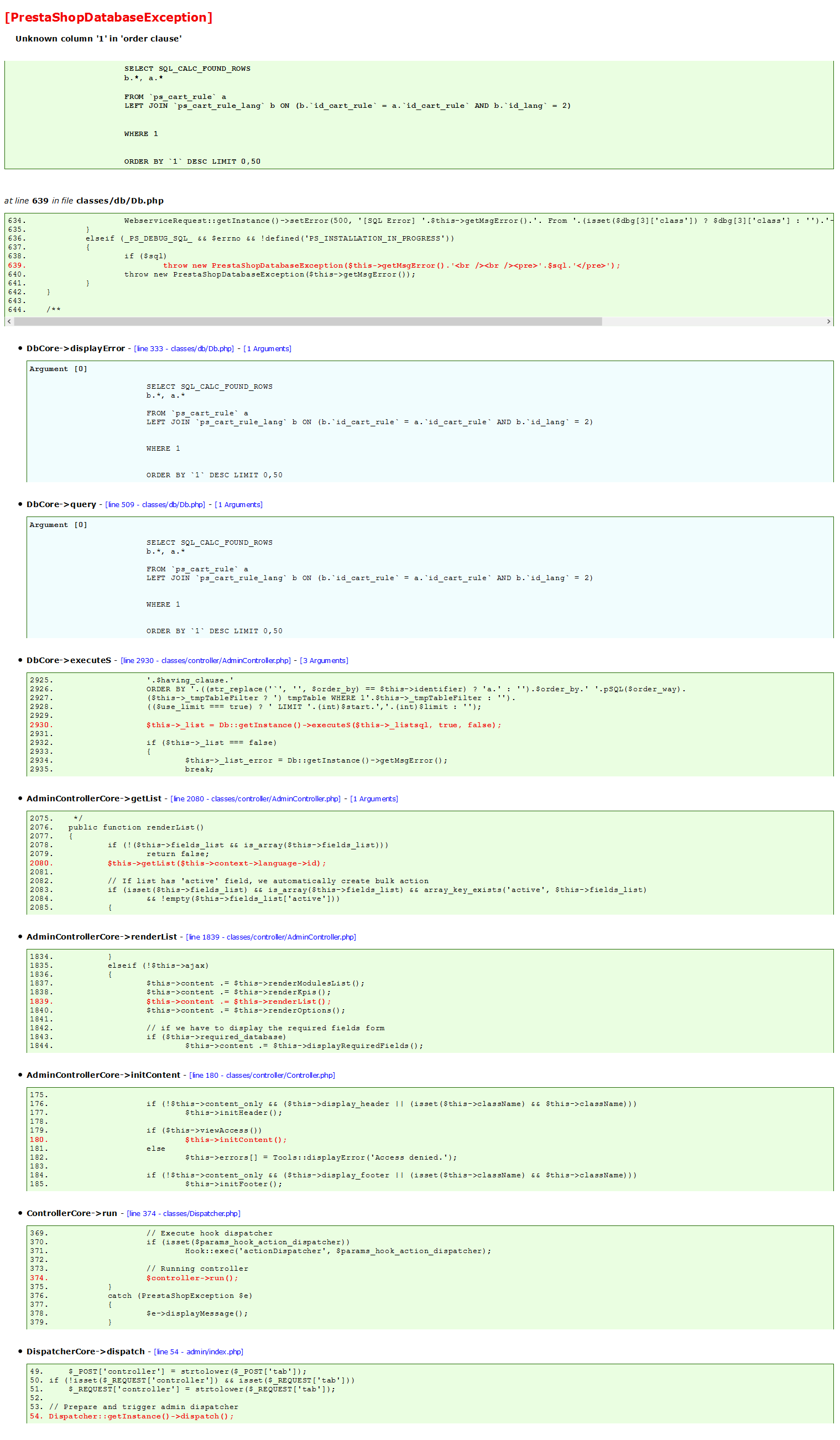Viewport: 840px width, 1440px height.
Task: Open the 'line 509 - classes/db/Db.php' link
Action: pyautogui.click(x=155, y=504)
